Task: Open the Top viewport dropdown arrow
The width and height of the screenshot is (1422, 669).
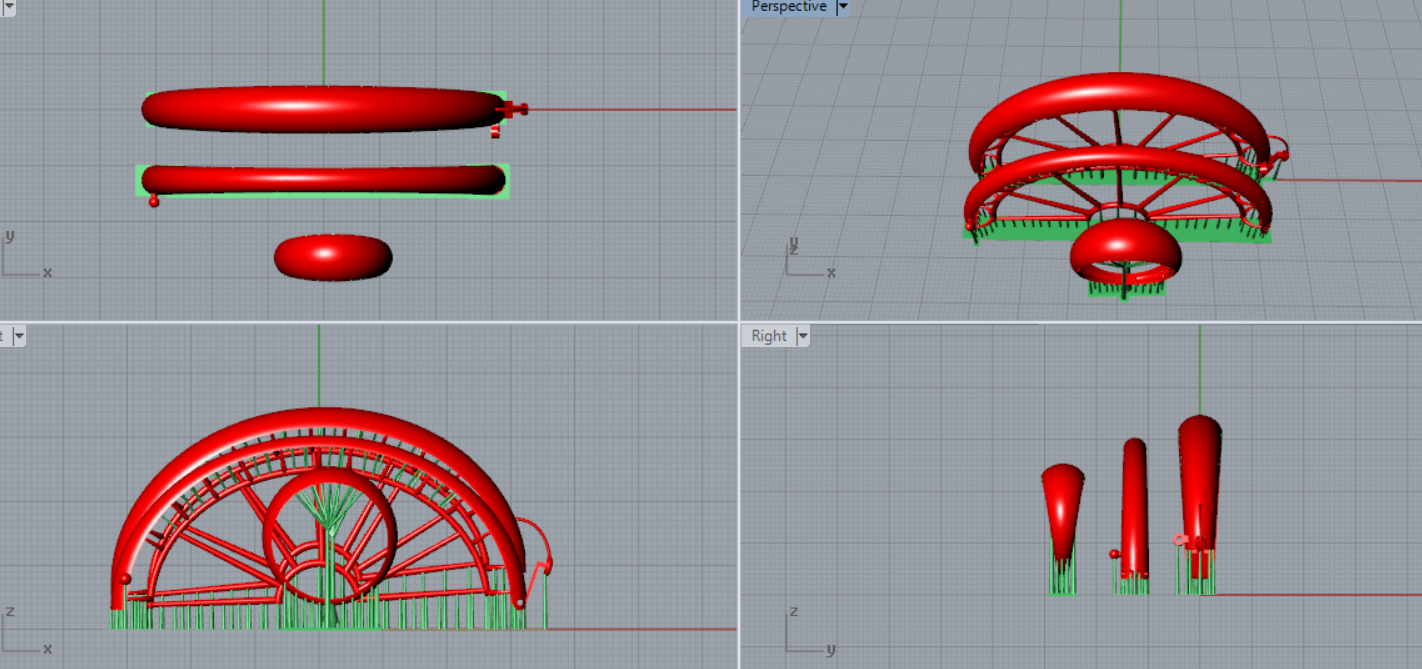Action: coord(10,6)
